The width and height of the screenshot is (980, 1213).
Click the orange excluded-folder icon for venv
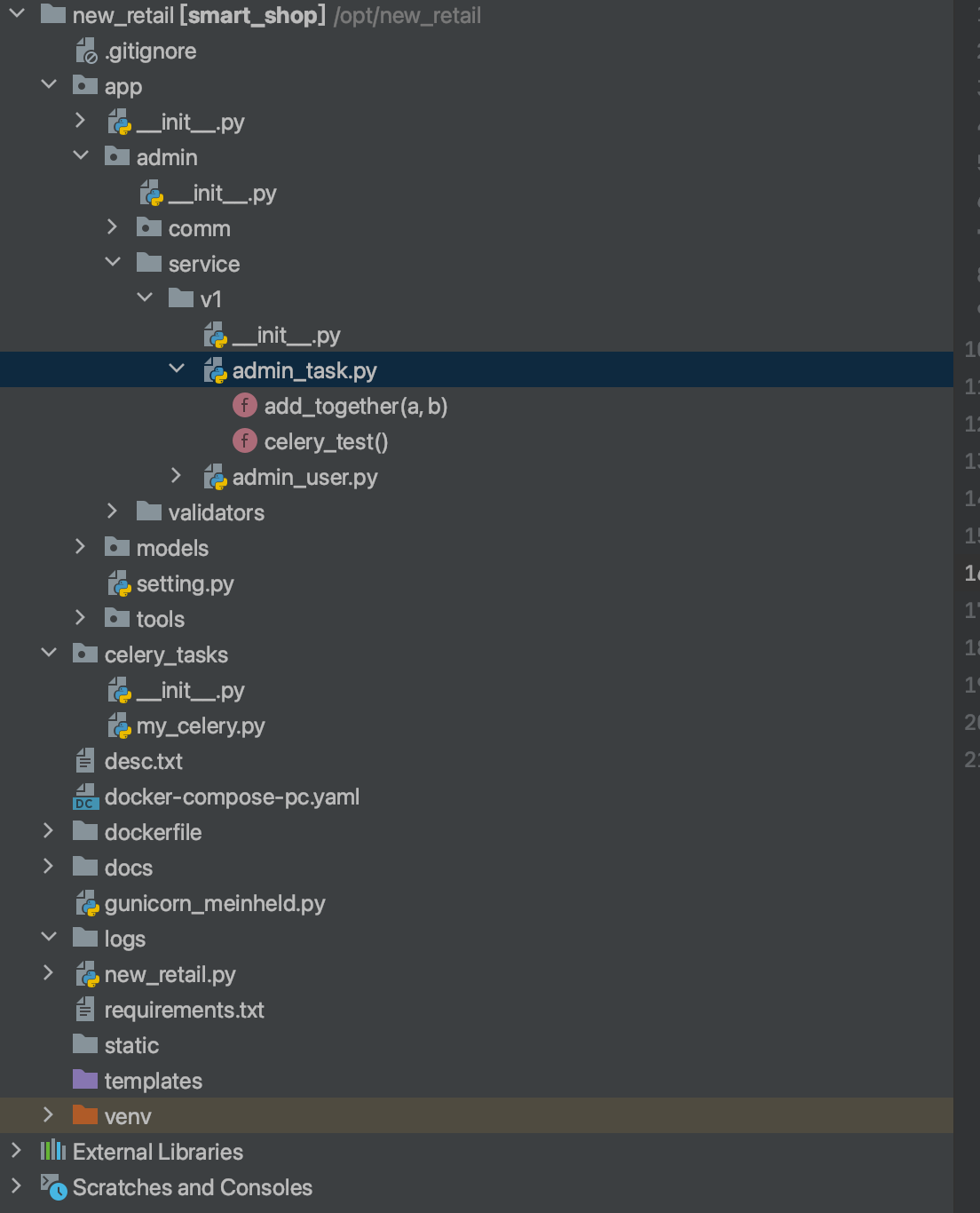84,1115
